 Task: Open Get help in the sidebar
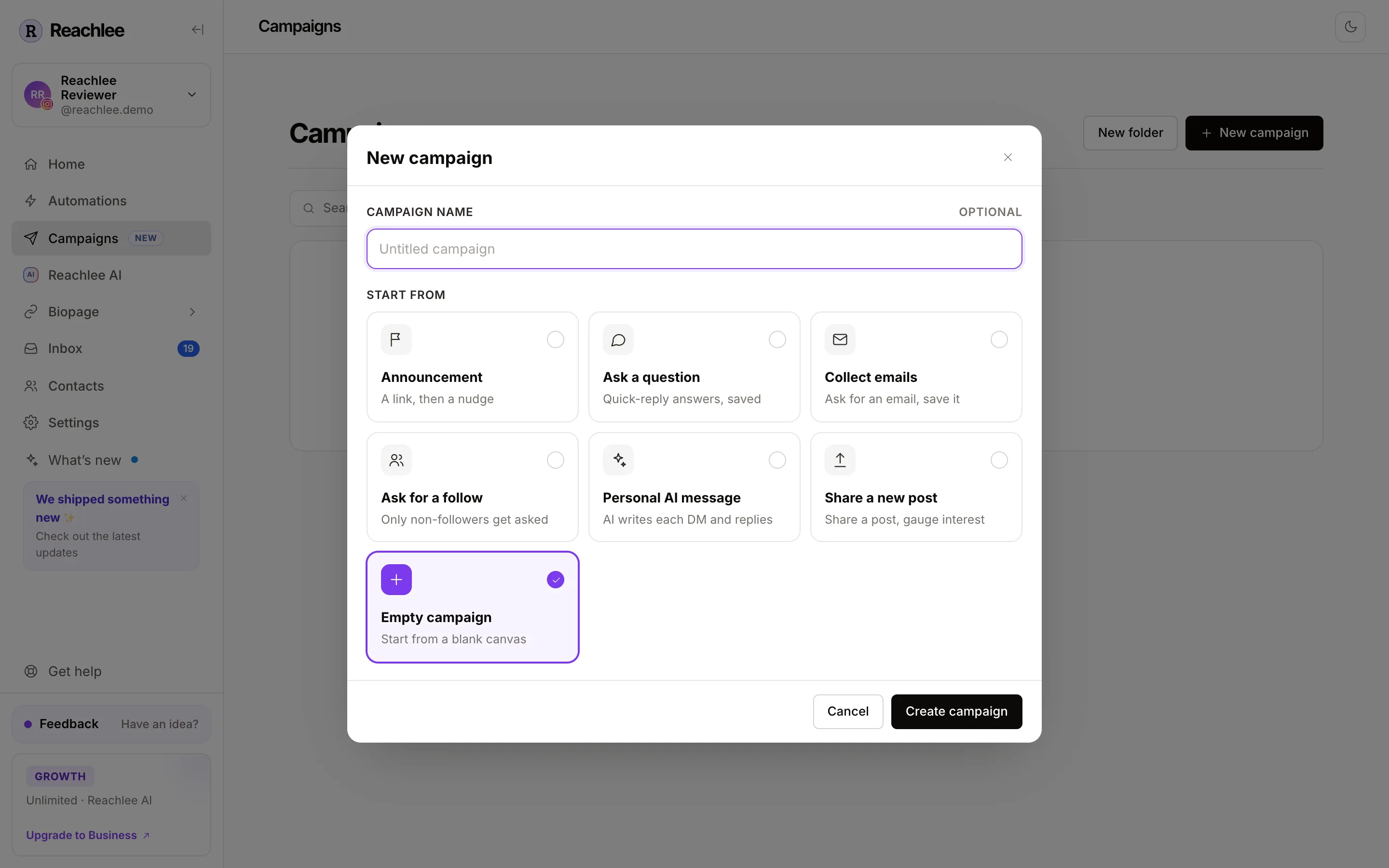111,671
